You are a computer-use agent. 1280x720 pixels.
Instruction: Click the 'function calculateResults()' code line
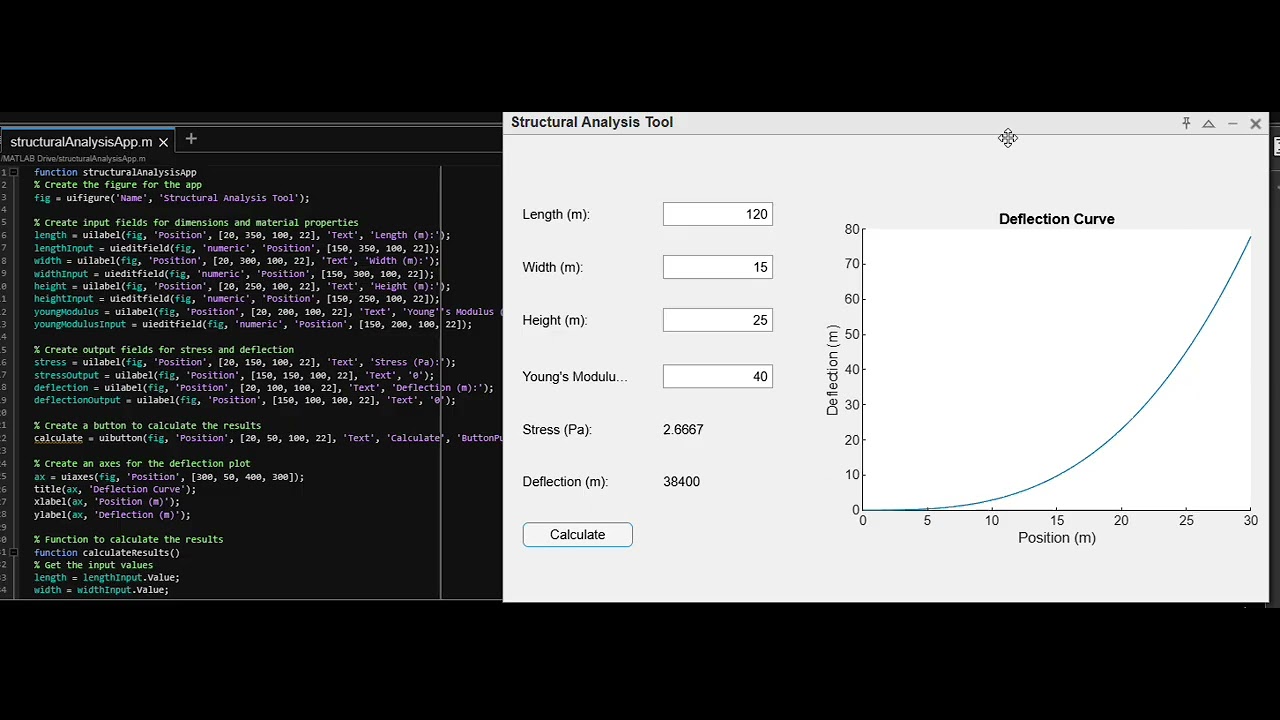107,552
